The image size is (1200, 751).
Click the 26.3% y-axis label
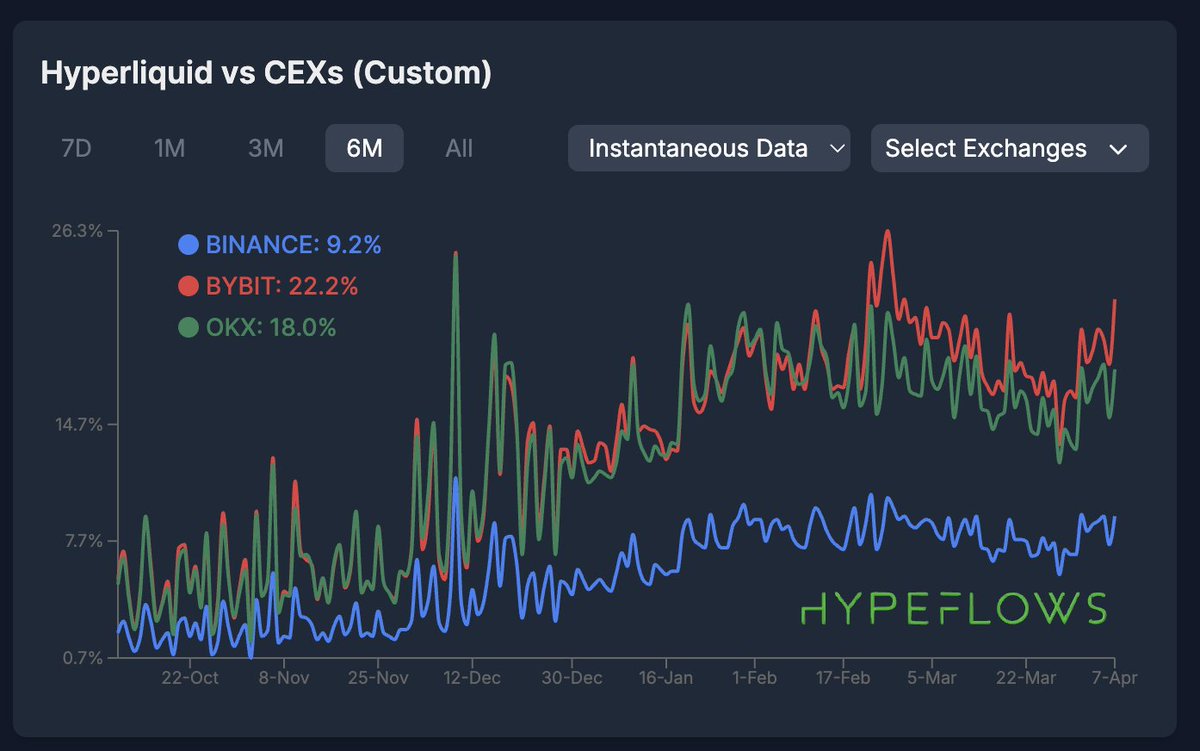pos(76,231)
